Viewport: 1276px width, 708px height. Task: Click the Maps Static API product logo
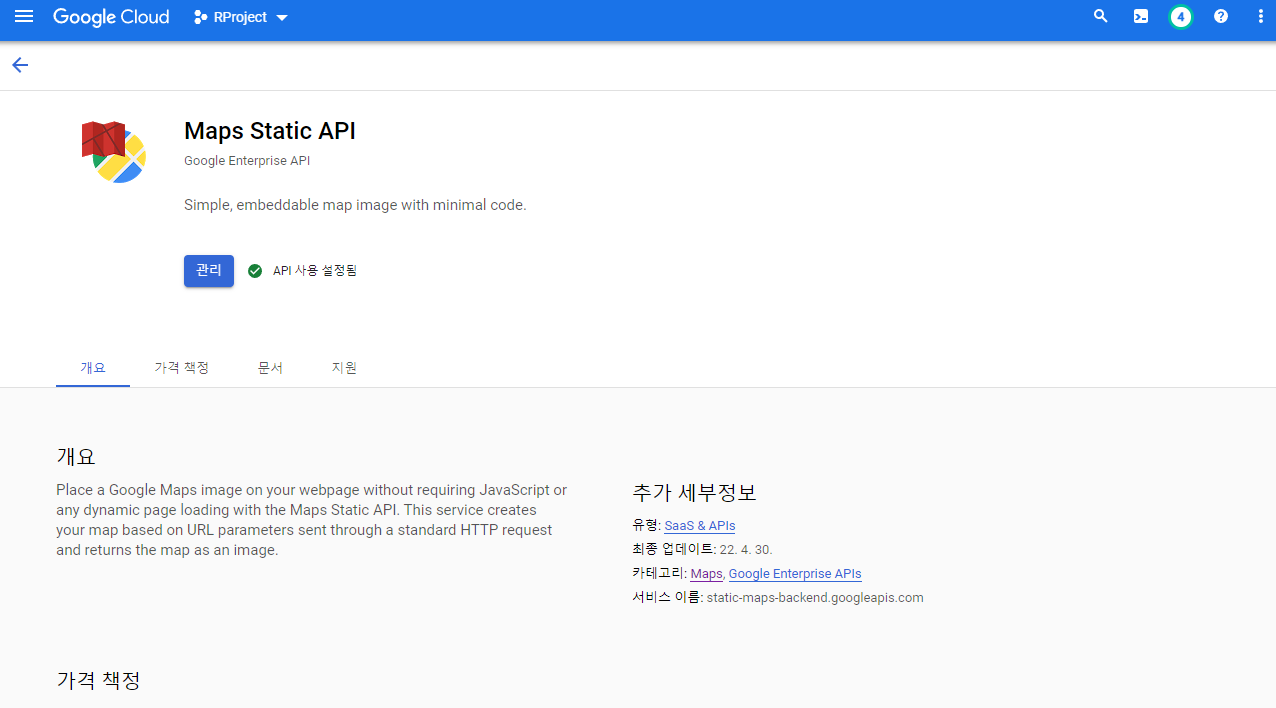(114, 151)
